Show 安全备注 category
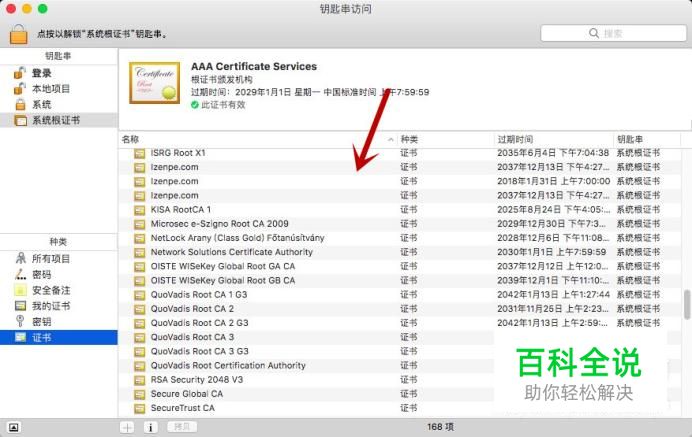Screen dimensions: 692x437 pos(59,290)
